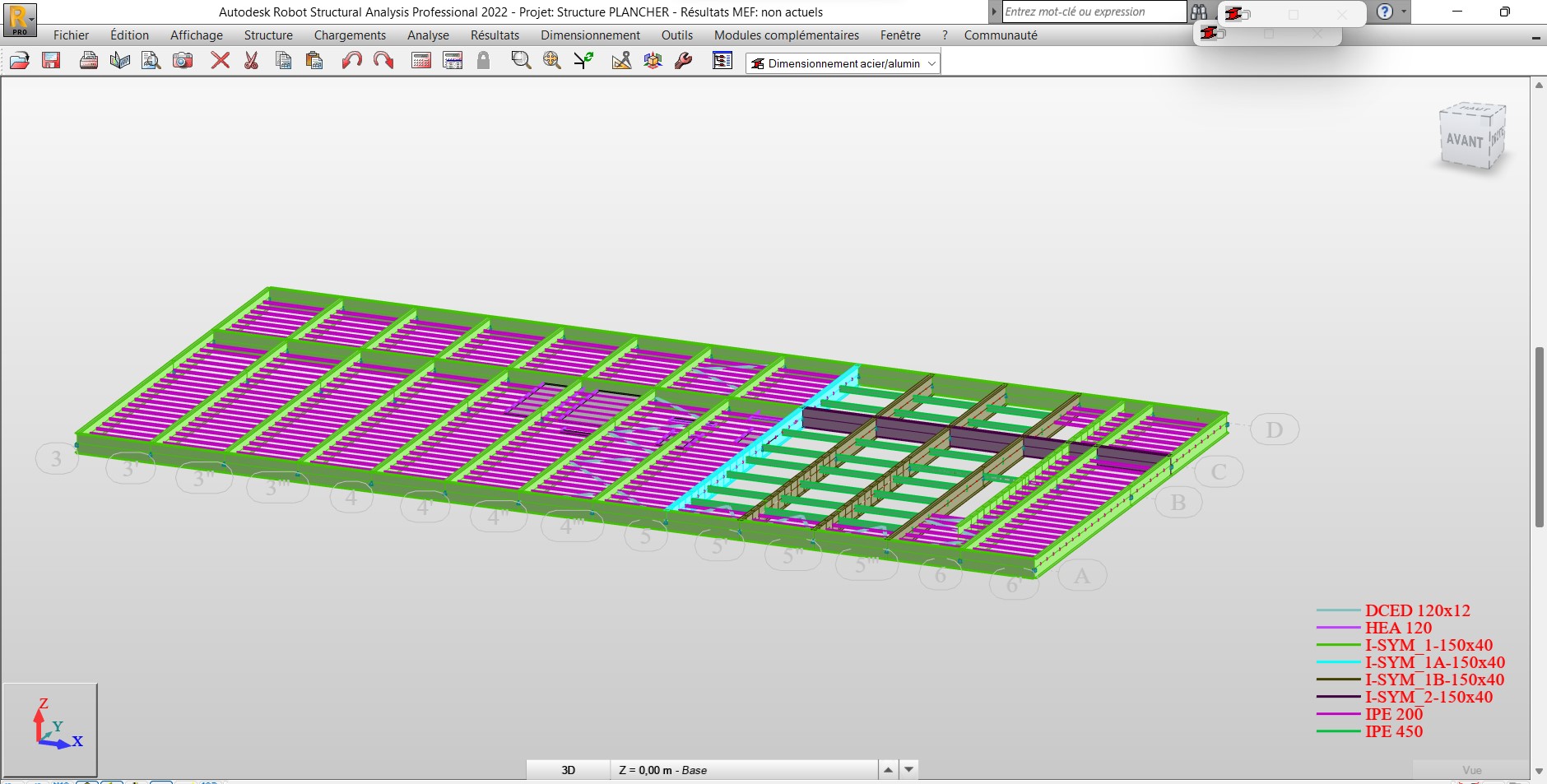This screenshot has width=1547, height=784.
Task: Click the keyword search input field
Action: pyautogui.click(x=1094, y=12)
